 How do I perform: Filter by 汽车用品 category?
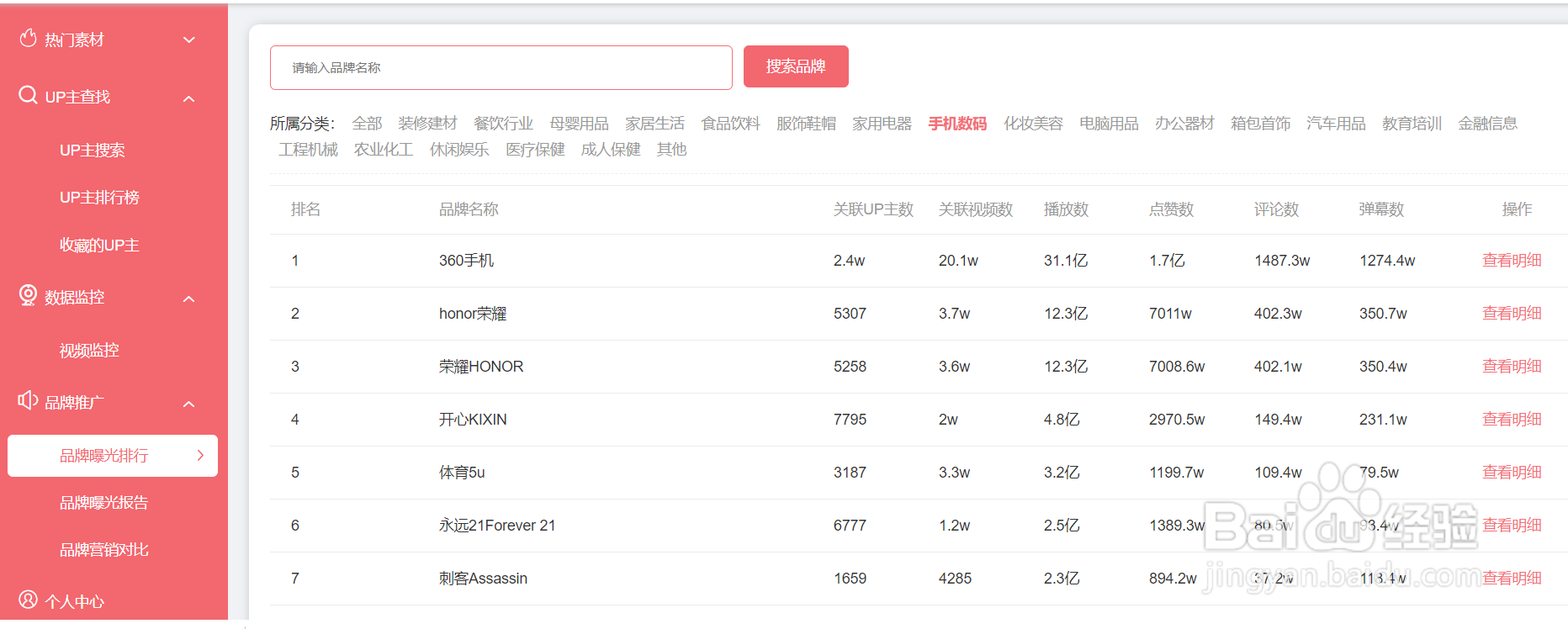[1336, 124]
